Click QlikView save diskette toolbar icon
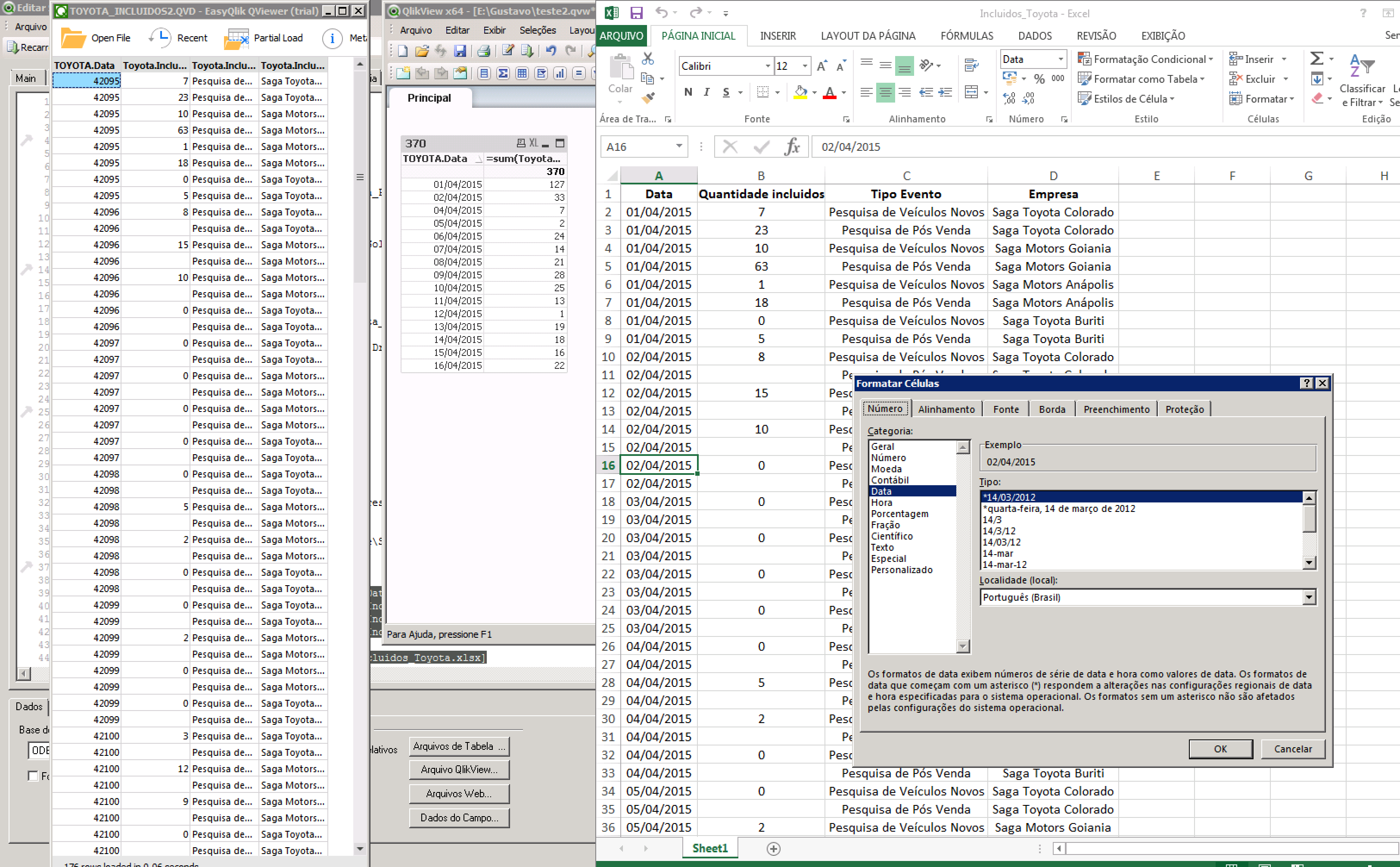Viewport: 1400px width, 867px height. pyautogui.click(x=460, y=51)
